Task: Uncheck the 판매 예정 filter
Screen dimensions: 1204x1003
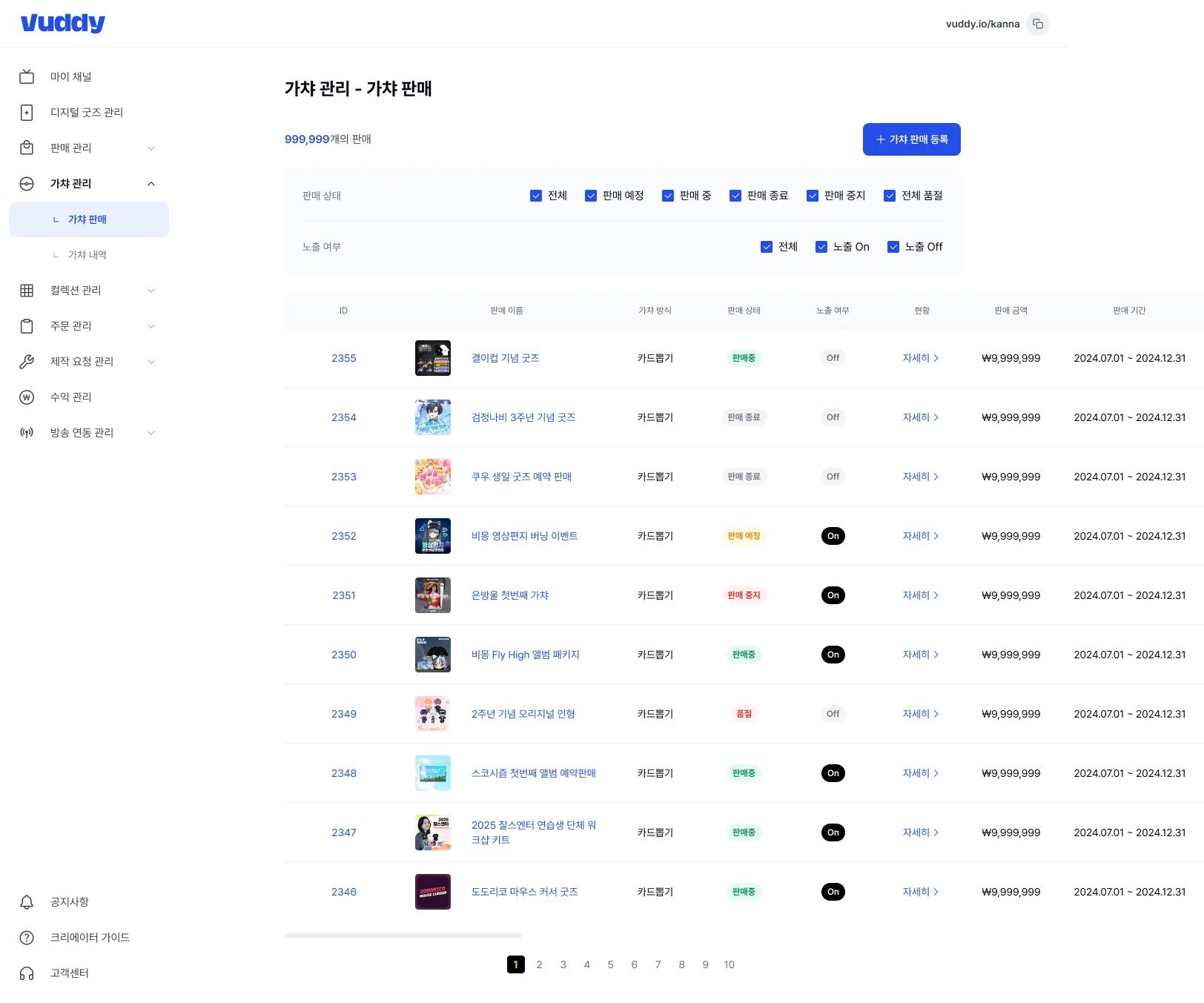Action: click(x=591, y=196)
